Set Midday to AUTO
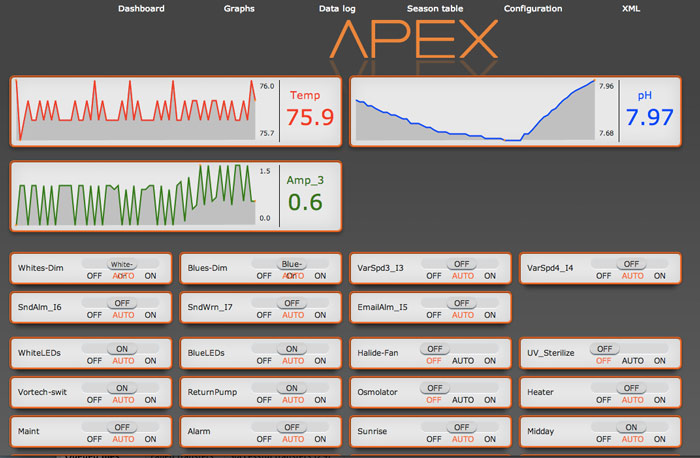Image resolution: width=700 pixels, height=458 pixels. point(633,439)
